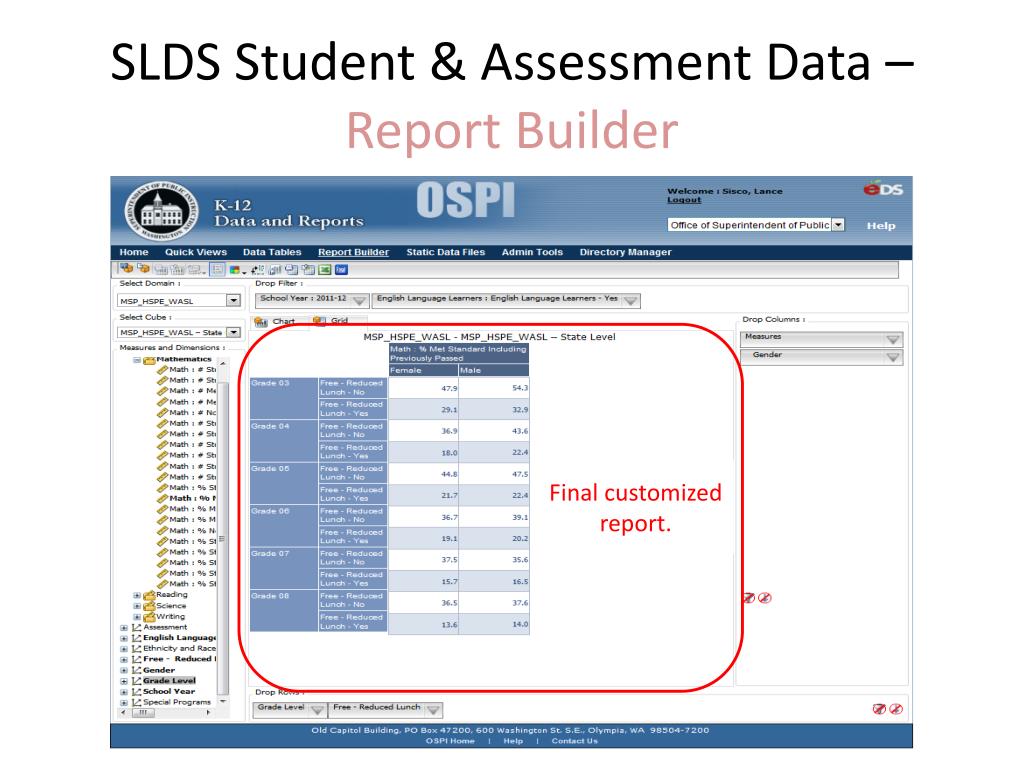Click the Mathematics folder icon in tree
1024x768 pixels.
(x=149, y=360)
